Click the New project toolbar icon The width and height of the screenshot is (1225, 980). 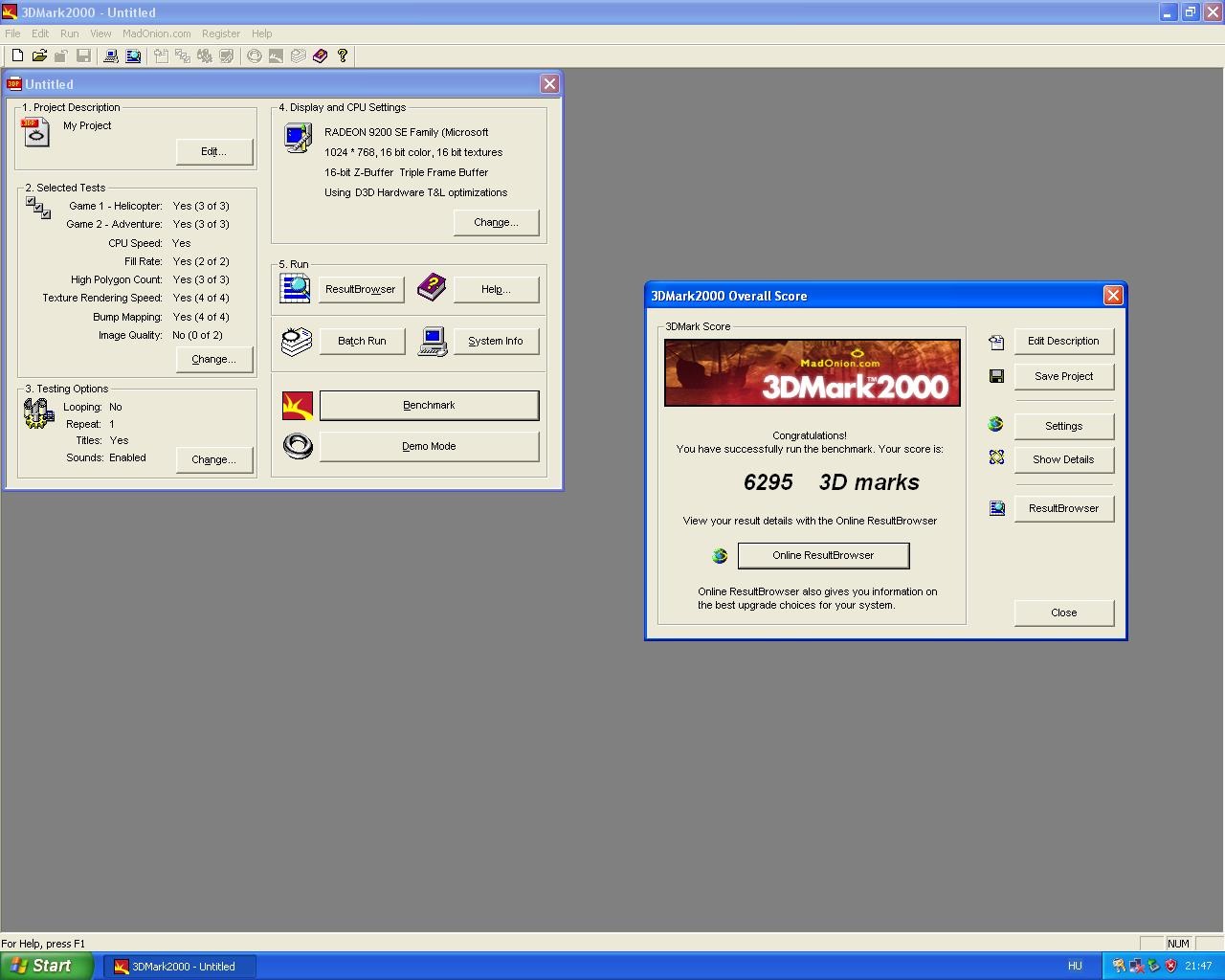tap(17, 56)
